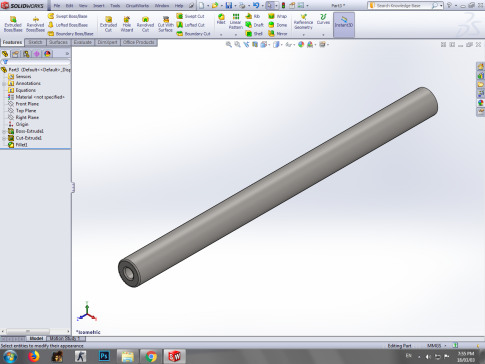Open the units dropdown in status bar
This screenshot has width=485, height=364.
coord(445,346)
